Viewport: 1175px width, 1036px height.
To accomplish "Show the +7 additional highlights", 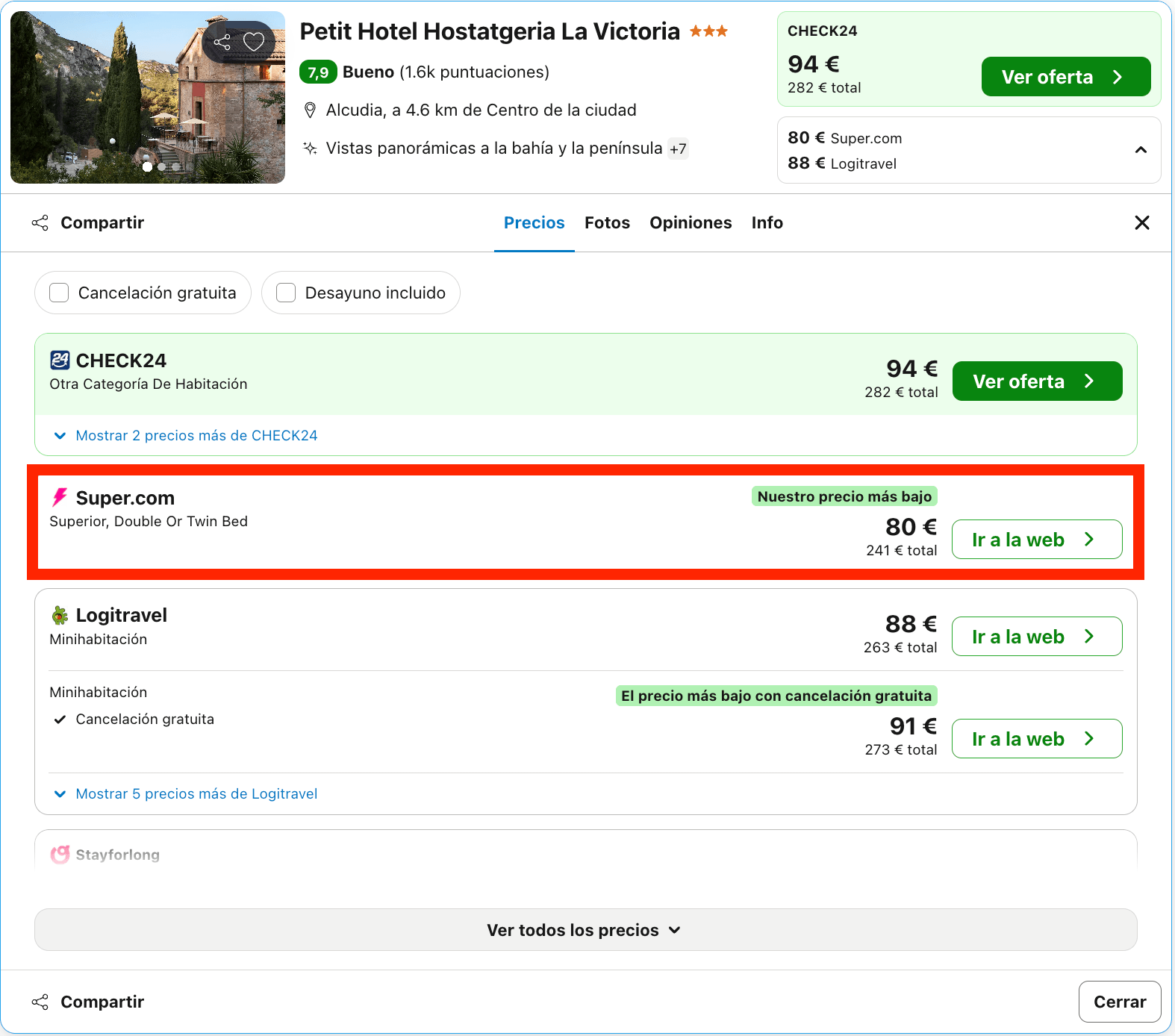I will click(678, 149).
